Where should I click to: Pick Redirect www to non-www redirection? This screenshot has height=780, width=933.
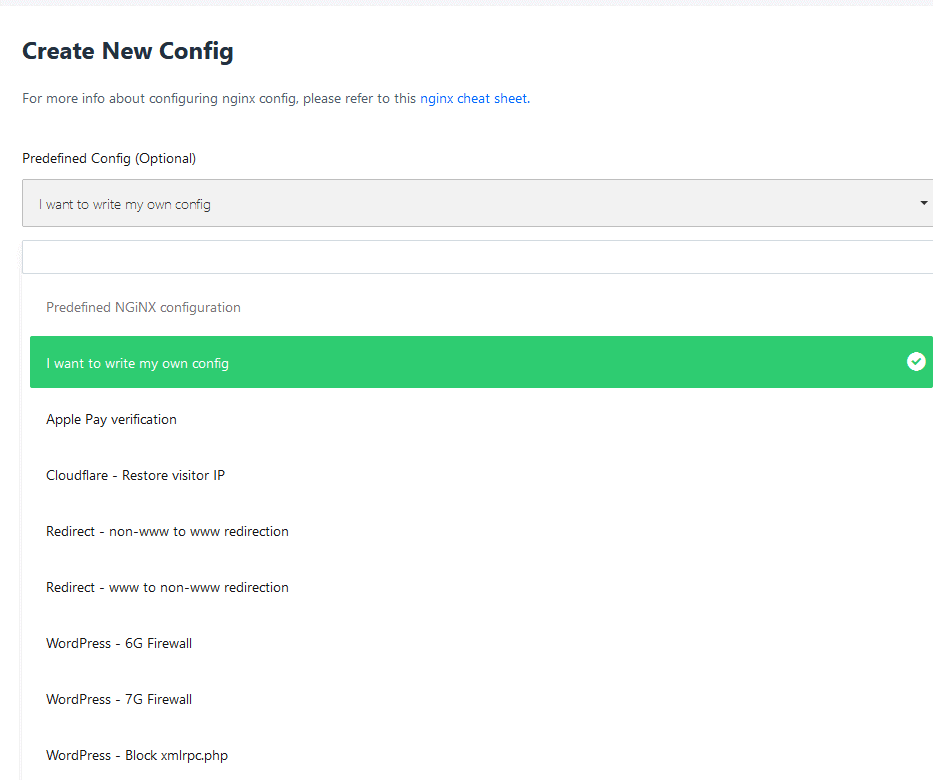167,587
